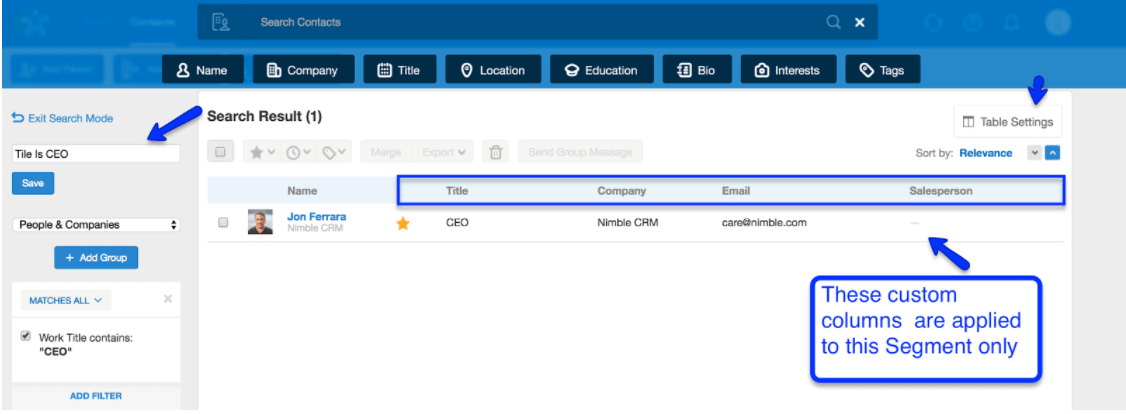1126x414 pixels.
Task: Sort results in ascending order arrow
Action: click(1052, 153)
